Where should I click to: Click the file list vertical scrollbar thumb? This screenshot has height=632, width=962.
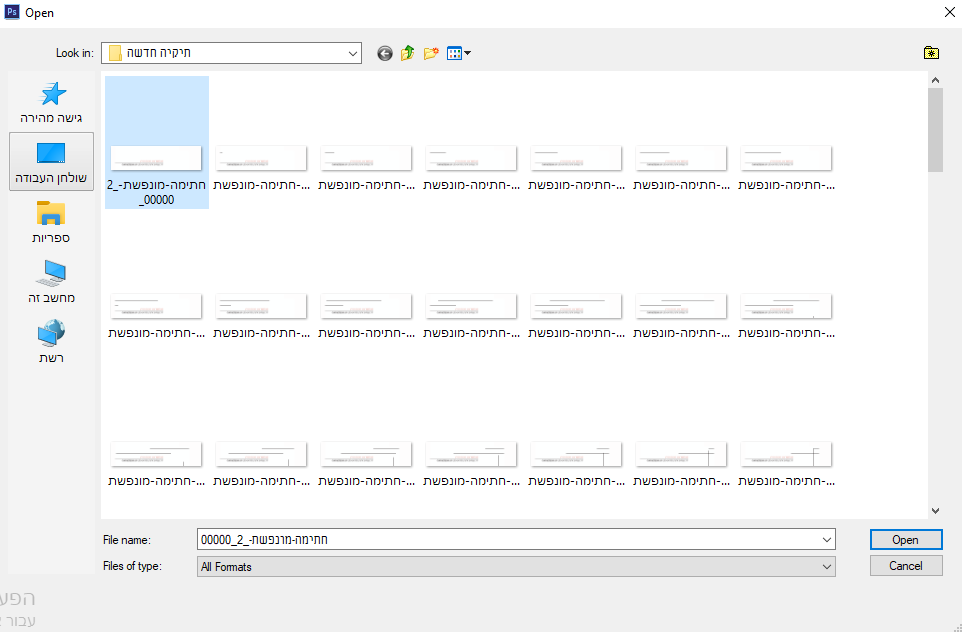point(936,130)
